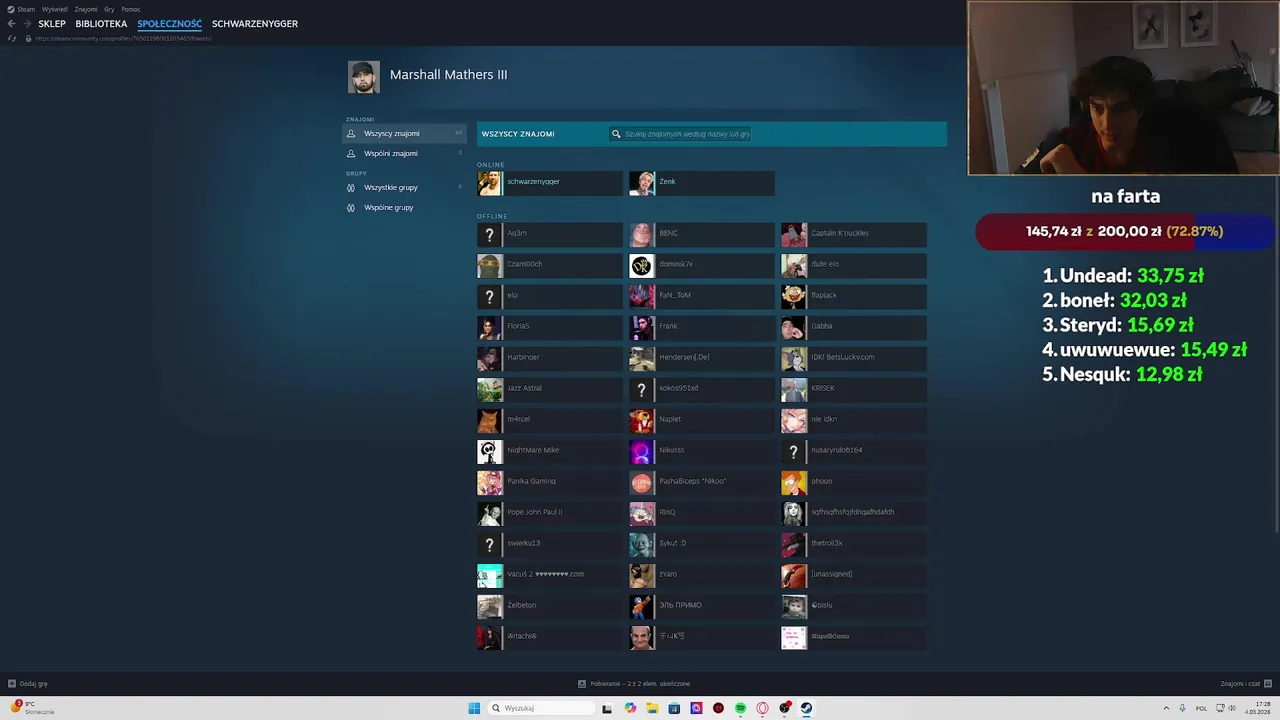Go back with the Steam back arrow

tap(12, 24)
